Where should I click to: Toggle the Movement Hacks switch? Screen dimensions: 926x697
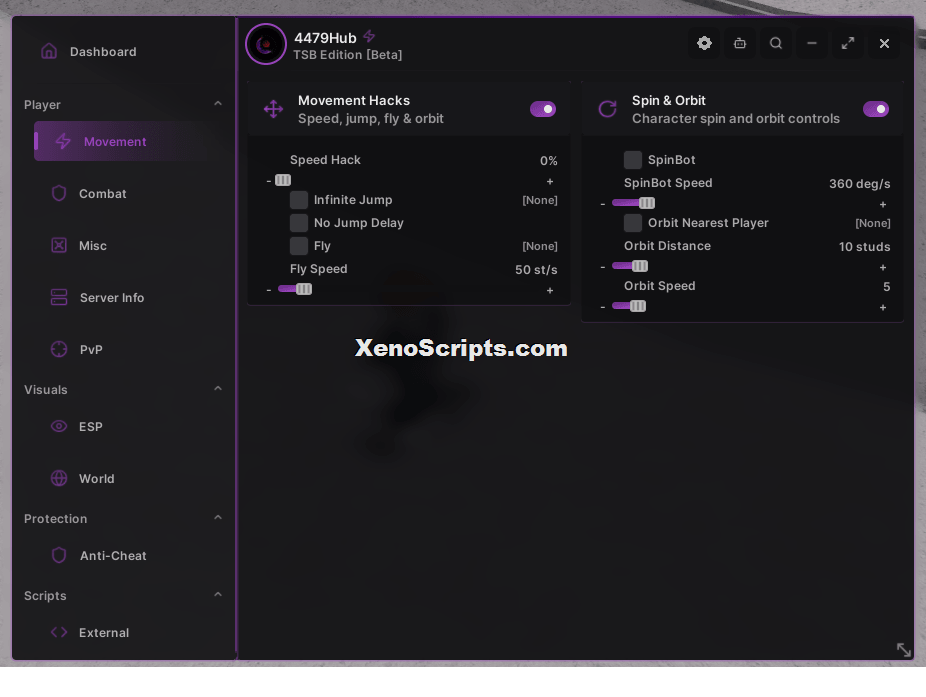[x=543, y=109]
